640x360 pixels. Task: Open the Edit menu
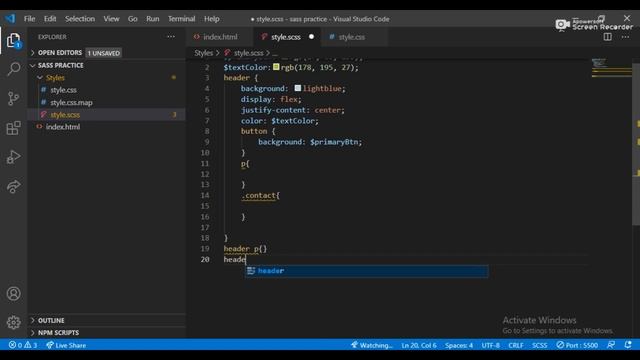(50, 19)
